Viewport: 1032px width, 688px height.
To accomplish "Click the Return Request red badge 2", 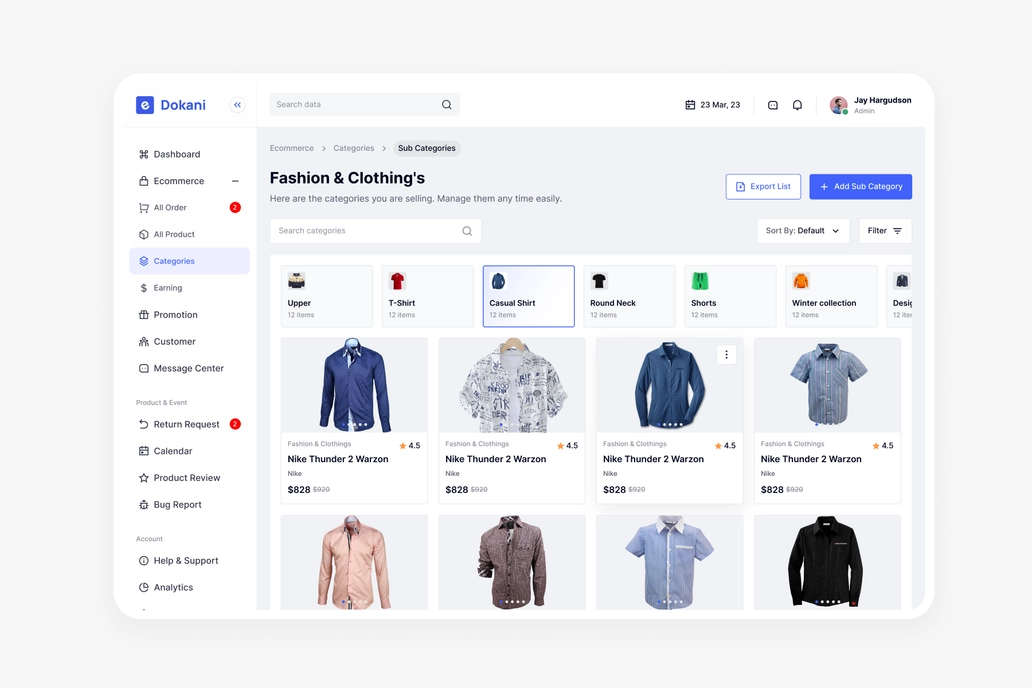I will tap(235, 424).
